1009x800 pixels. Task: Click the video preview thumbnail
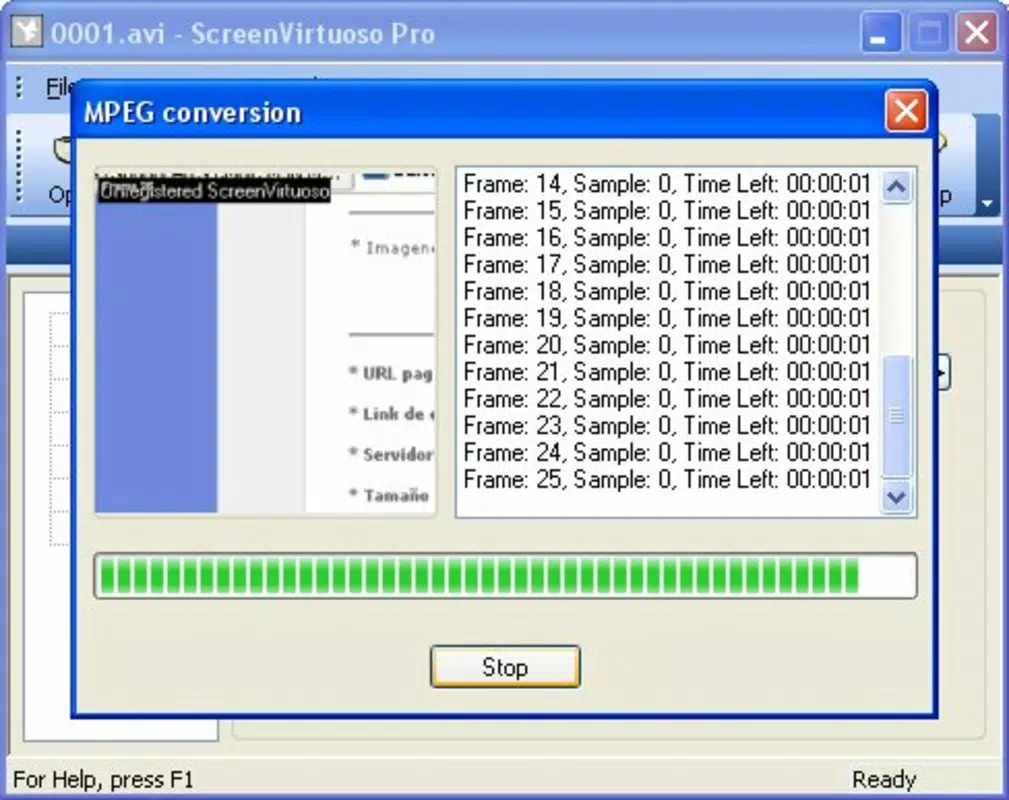tap(265, 341)
